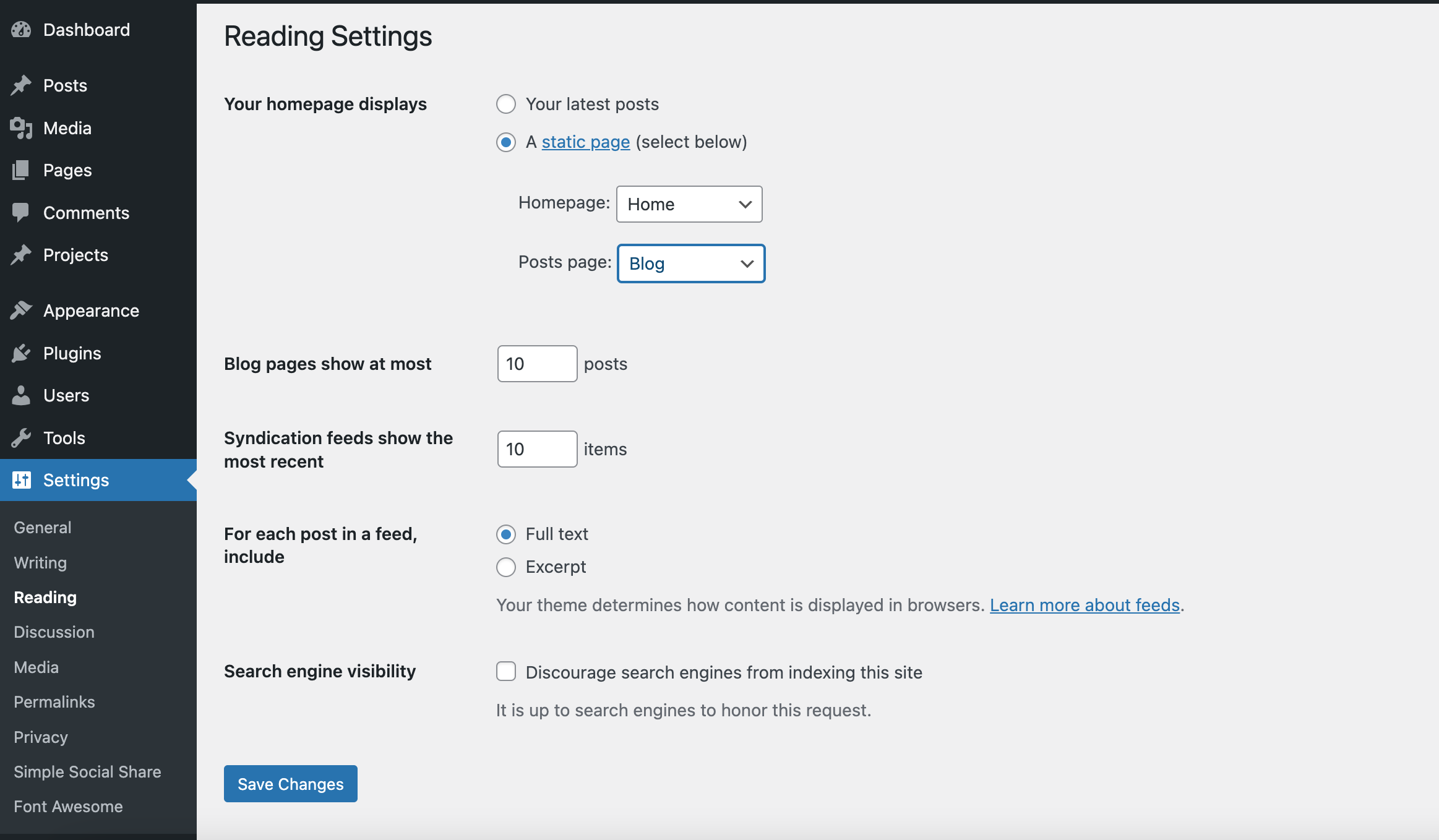
Task: Go to Posts in the admin menu
Action: [x=98, y=85]
